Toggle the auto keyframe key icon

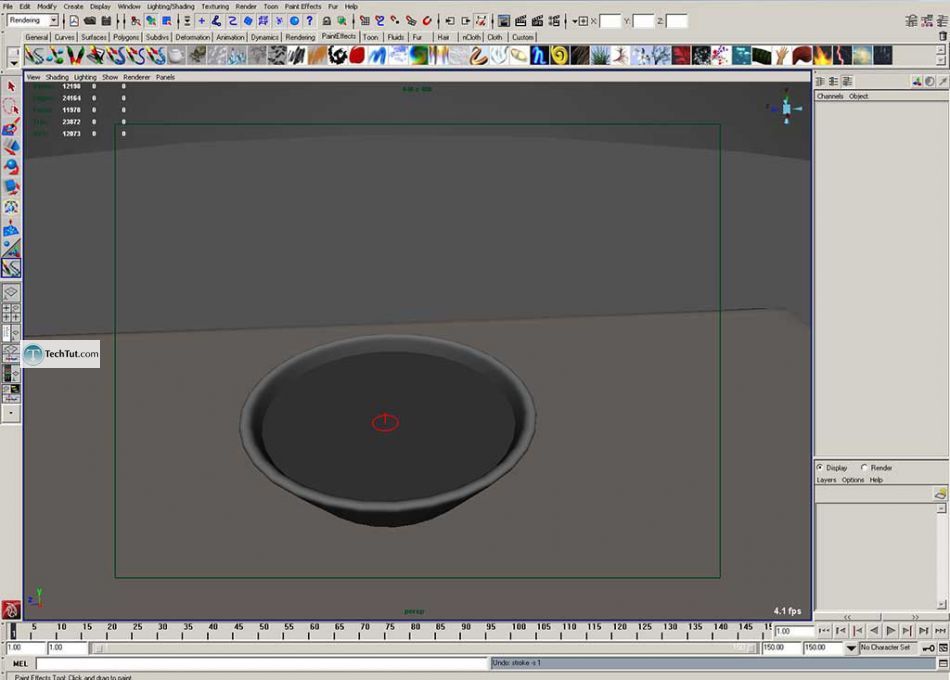tap(928, 648)
